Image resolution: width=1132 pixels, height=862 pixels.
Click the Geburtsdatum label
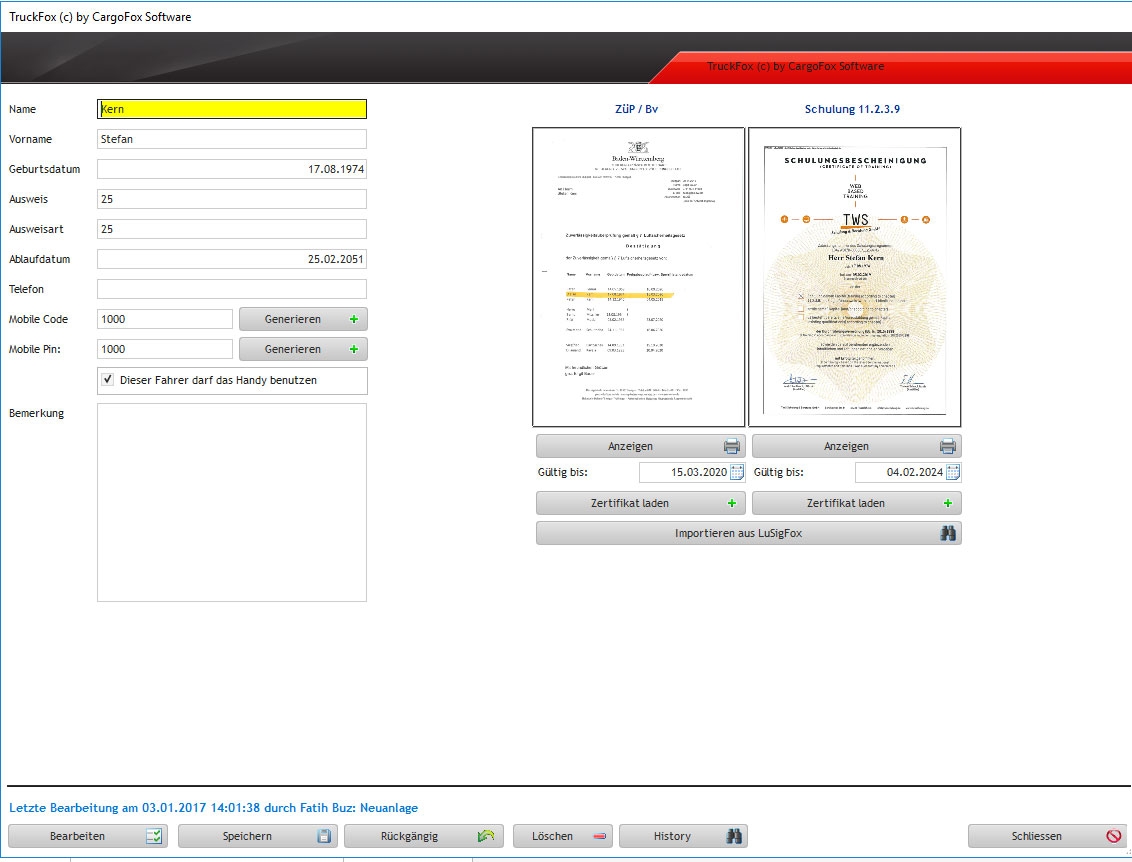(x=44, y=169)
